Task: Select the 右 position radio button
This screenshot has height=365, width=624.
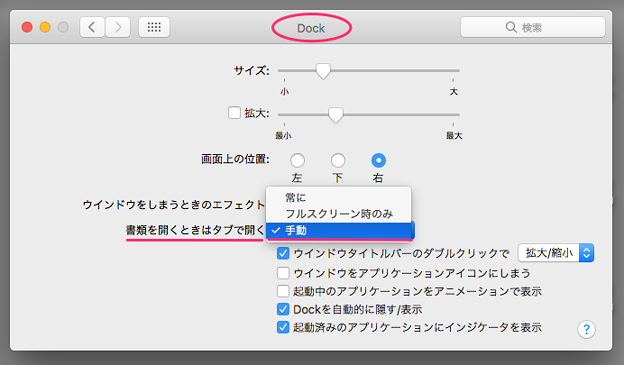Action: click(378, 160)
